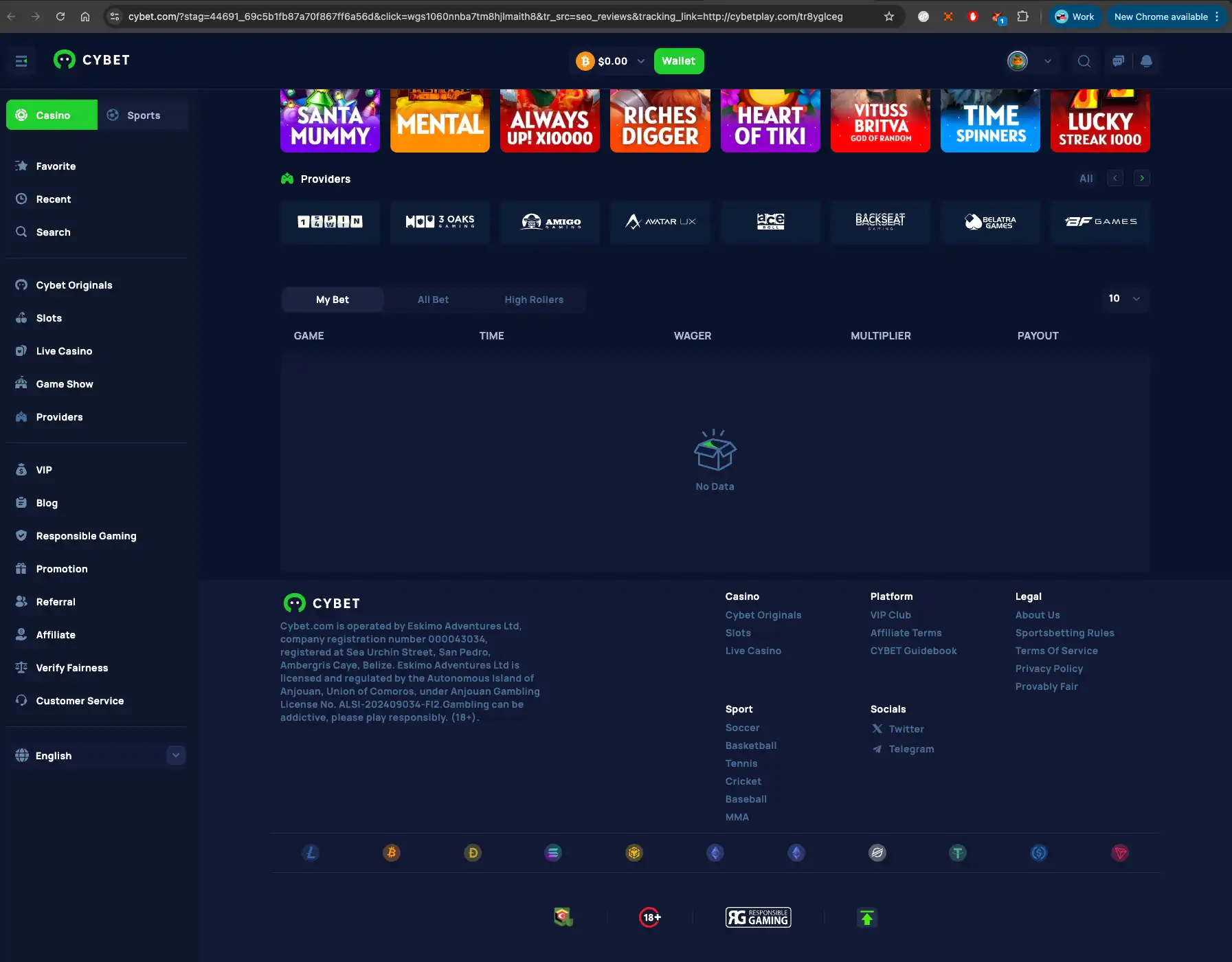Open the 3 Oaks Gaming provider
The image size is (1232, 962).
440,222
